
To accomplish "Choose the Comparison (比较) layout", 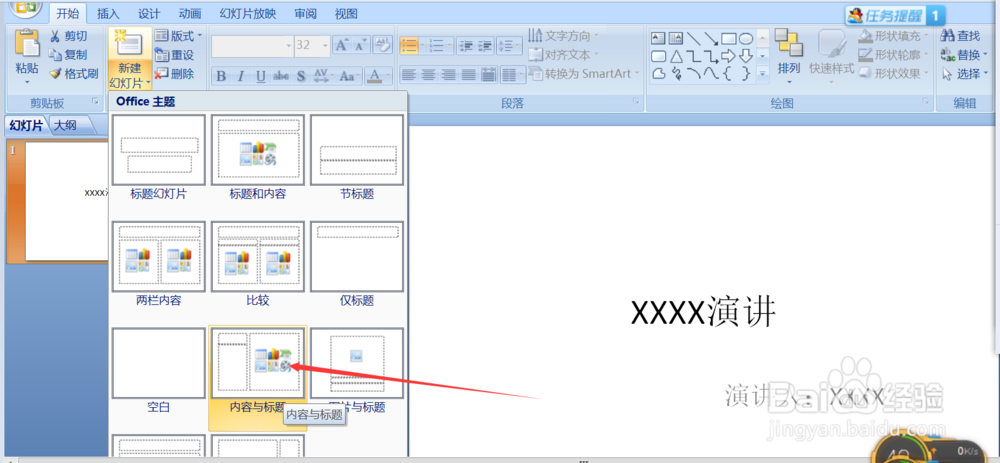I will (x=258, y=264).
